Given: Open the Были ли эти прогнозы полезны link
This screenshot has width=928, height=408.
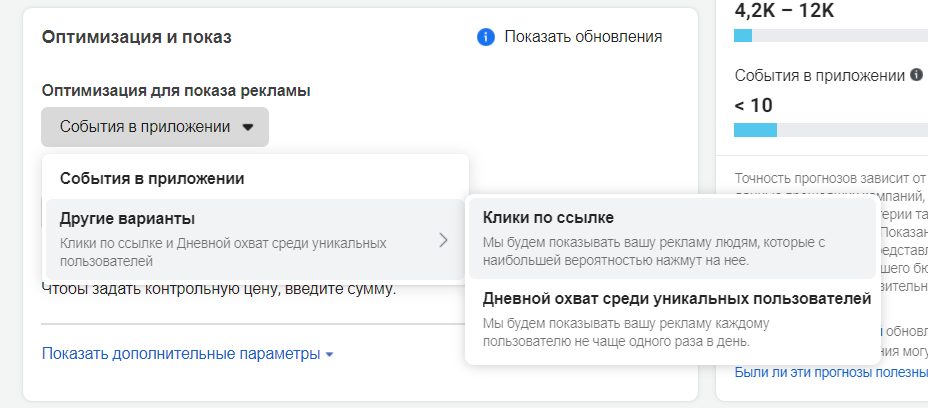Looking at the screenshot, I should point(830,372).
